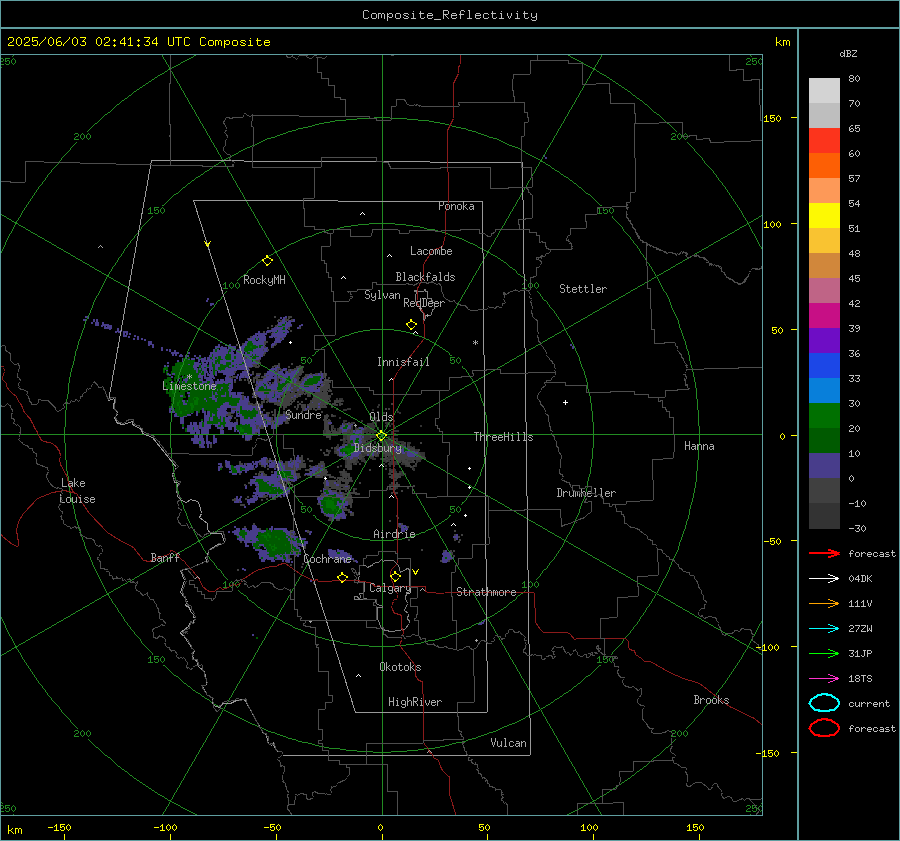Screen dimensions: 900x841
Task: Click the Lacombe town label
Action: pyautogui.click(x=431, y=251)
